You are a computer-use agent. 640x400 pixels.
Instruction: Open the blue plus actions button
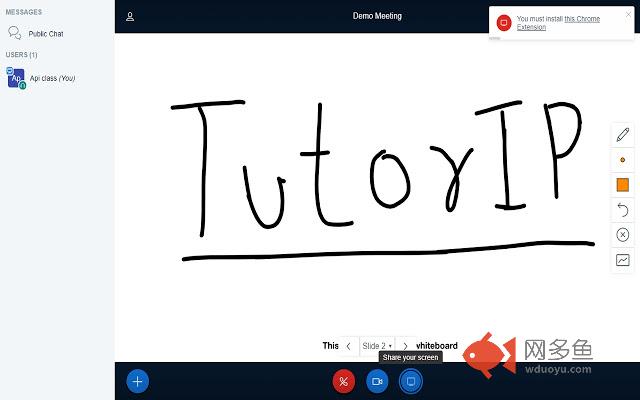pyautogui.click(x=138, y=381)
